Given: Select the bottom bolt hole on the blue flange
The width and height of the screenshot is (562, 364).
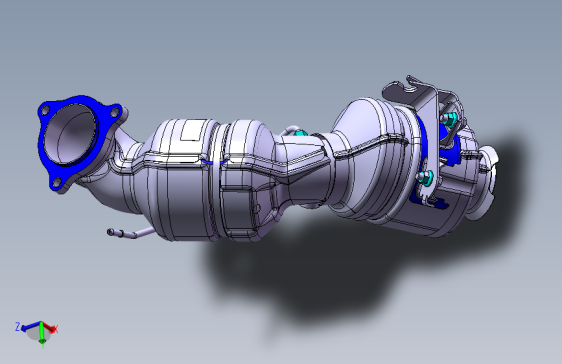Looking at the screenshot, I should click(x=57, y=182).
